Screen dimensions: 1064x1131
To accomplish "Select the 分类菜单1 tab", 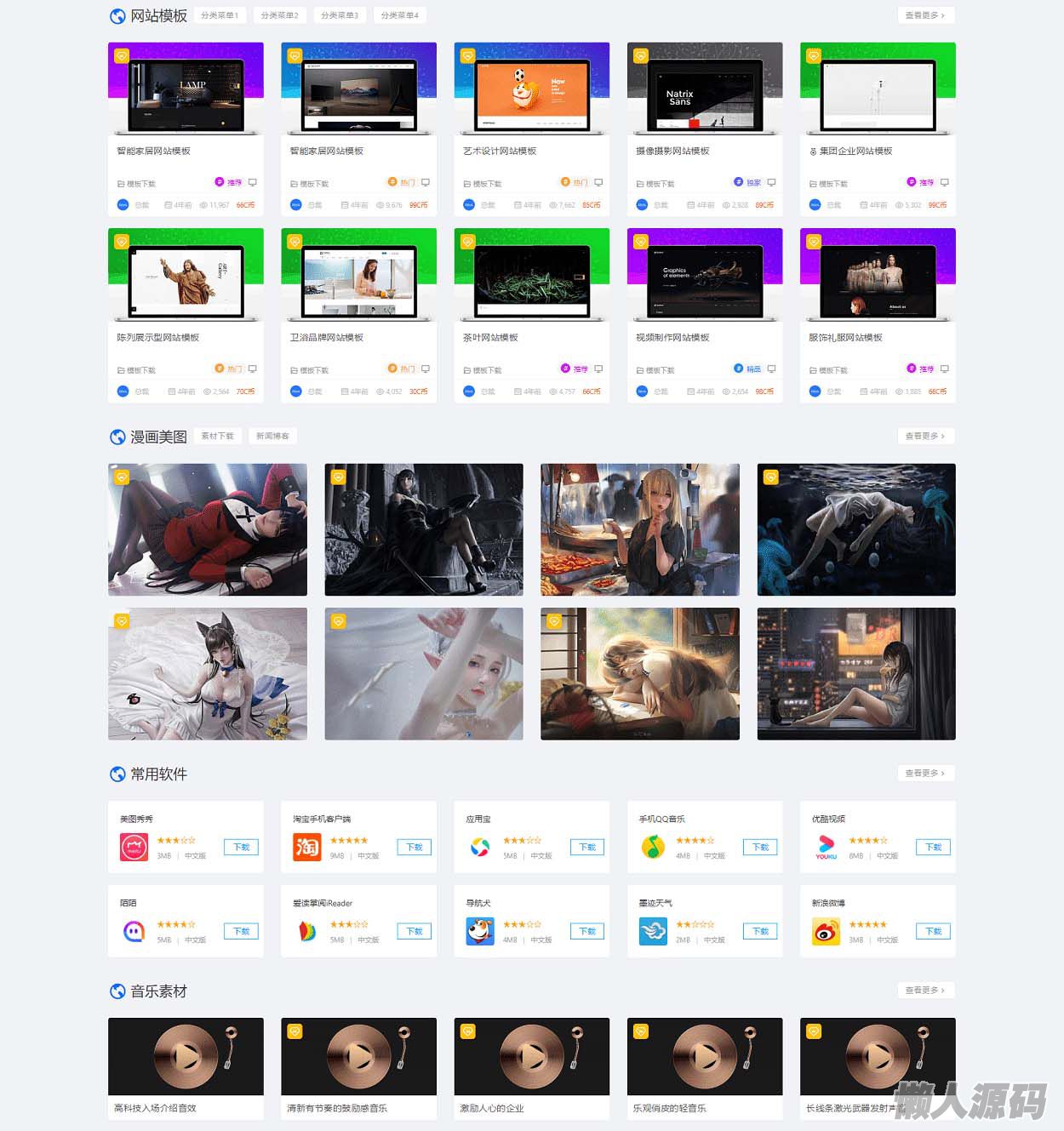I will [220, 15].
